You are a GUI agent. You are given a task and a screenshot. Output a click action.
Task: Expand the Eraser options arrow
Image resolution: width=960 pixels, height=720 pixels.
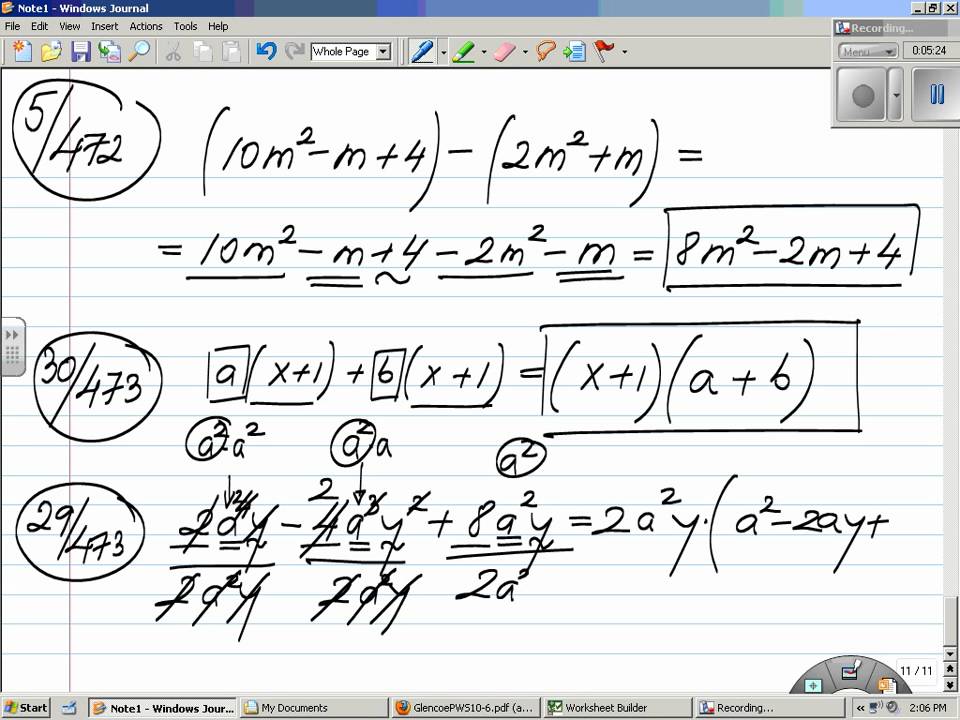coord(525,52)
